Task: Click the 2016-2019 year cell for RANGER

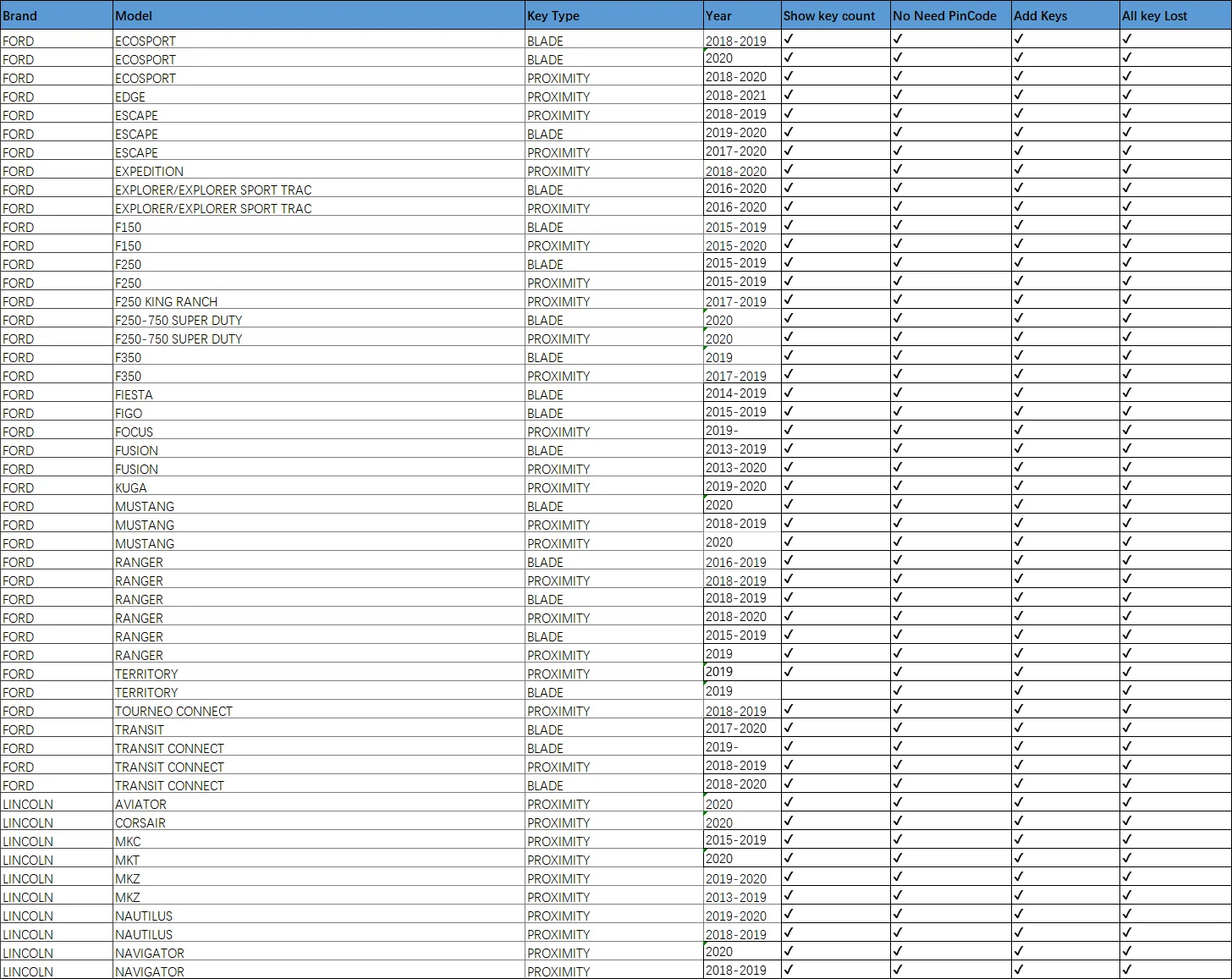Action: point(742,562)
